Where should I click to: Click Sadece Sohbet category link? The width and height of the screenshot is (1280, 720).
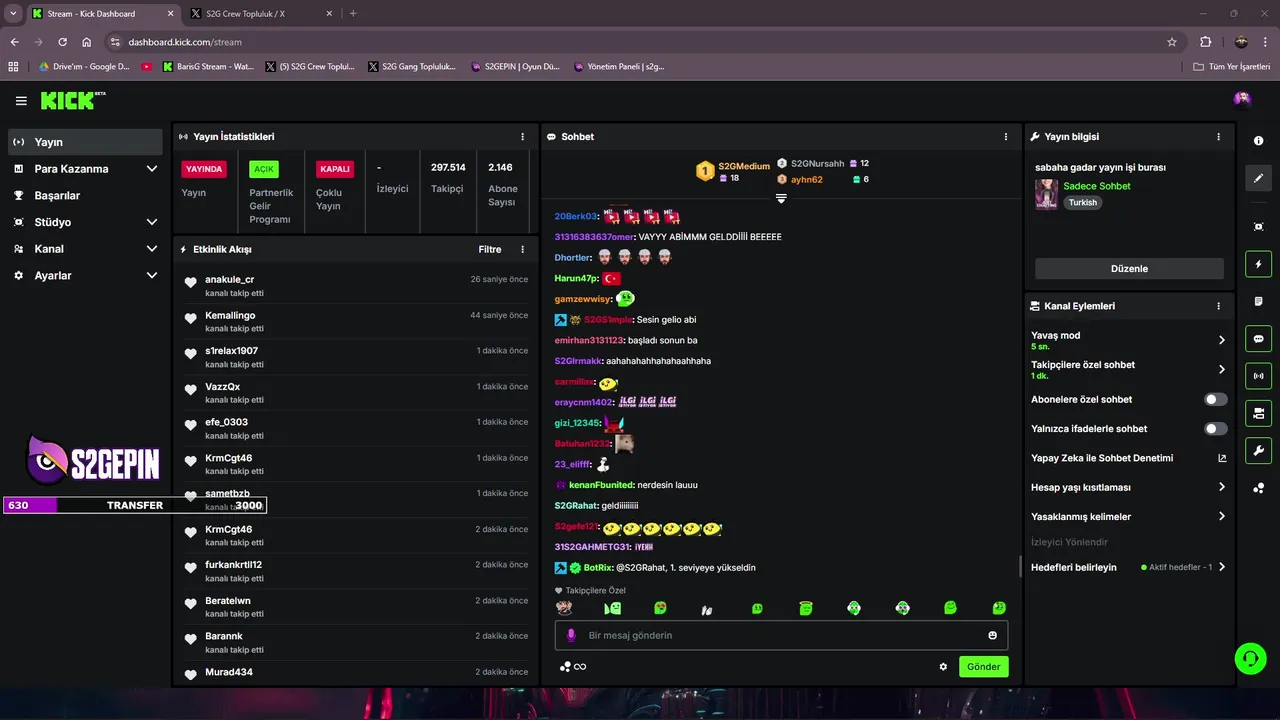point(1097,186)
